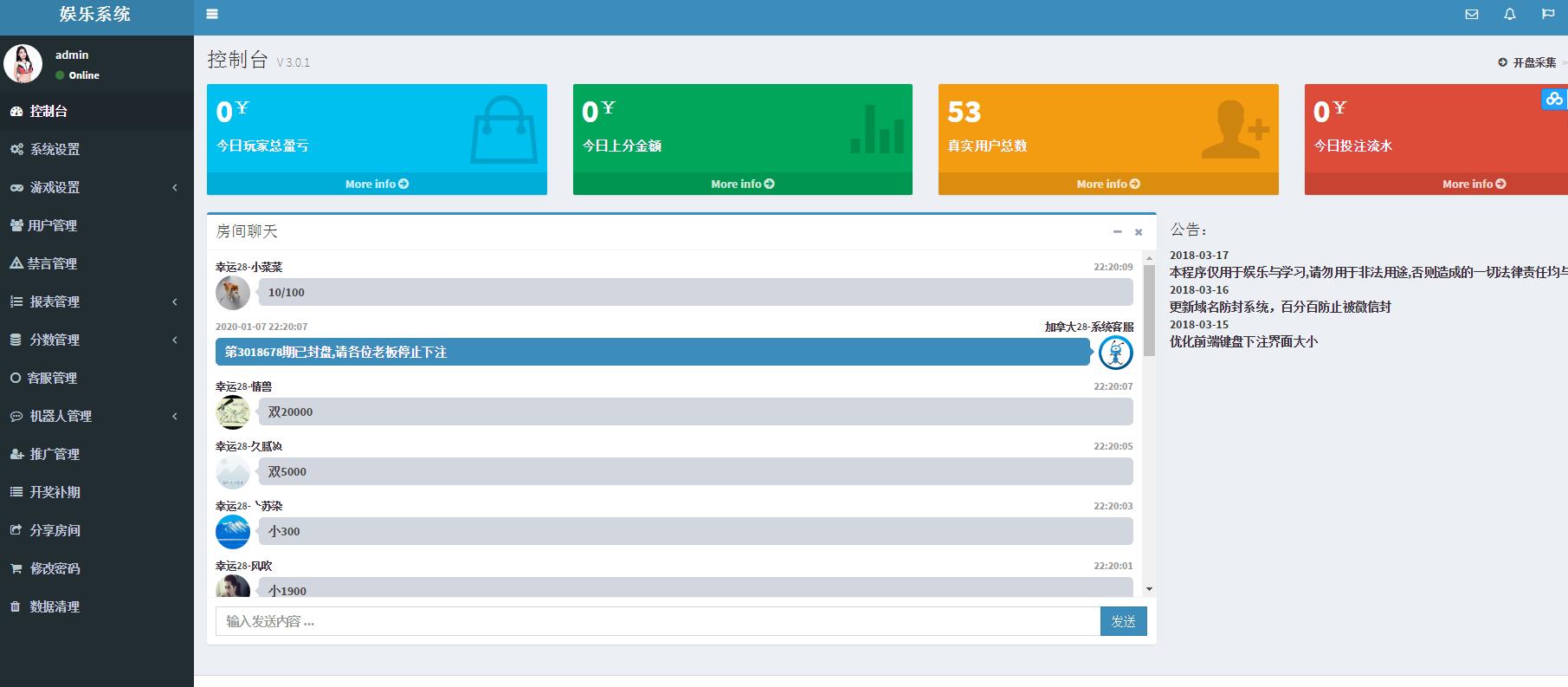
Task: Click the hamburger sidebar toggle icon
Action: (x=212, y=14)
